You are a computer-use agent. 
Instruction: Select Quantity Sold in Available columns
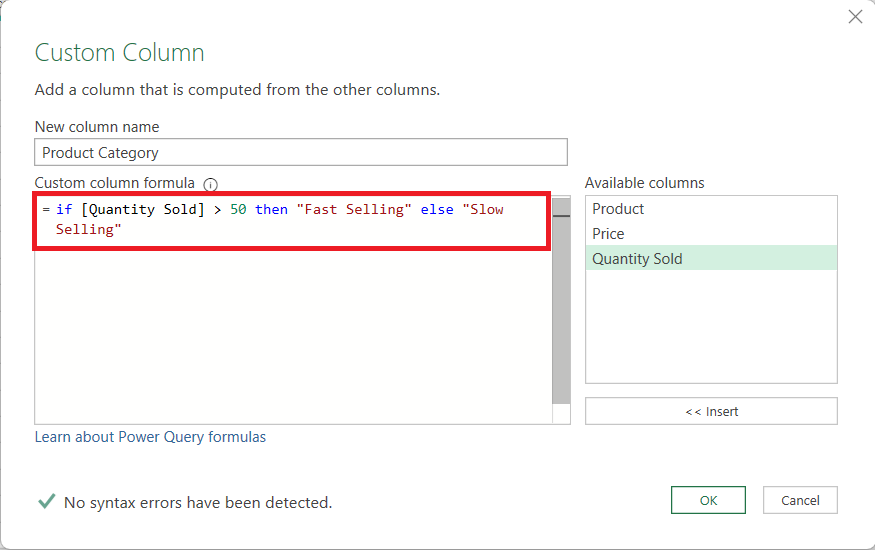711,259
